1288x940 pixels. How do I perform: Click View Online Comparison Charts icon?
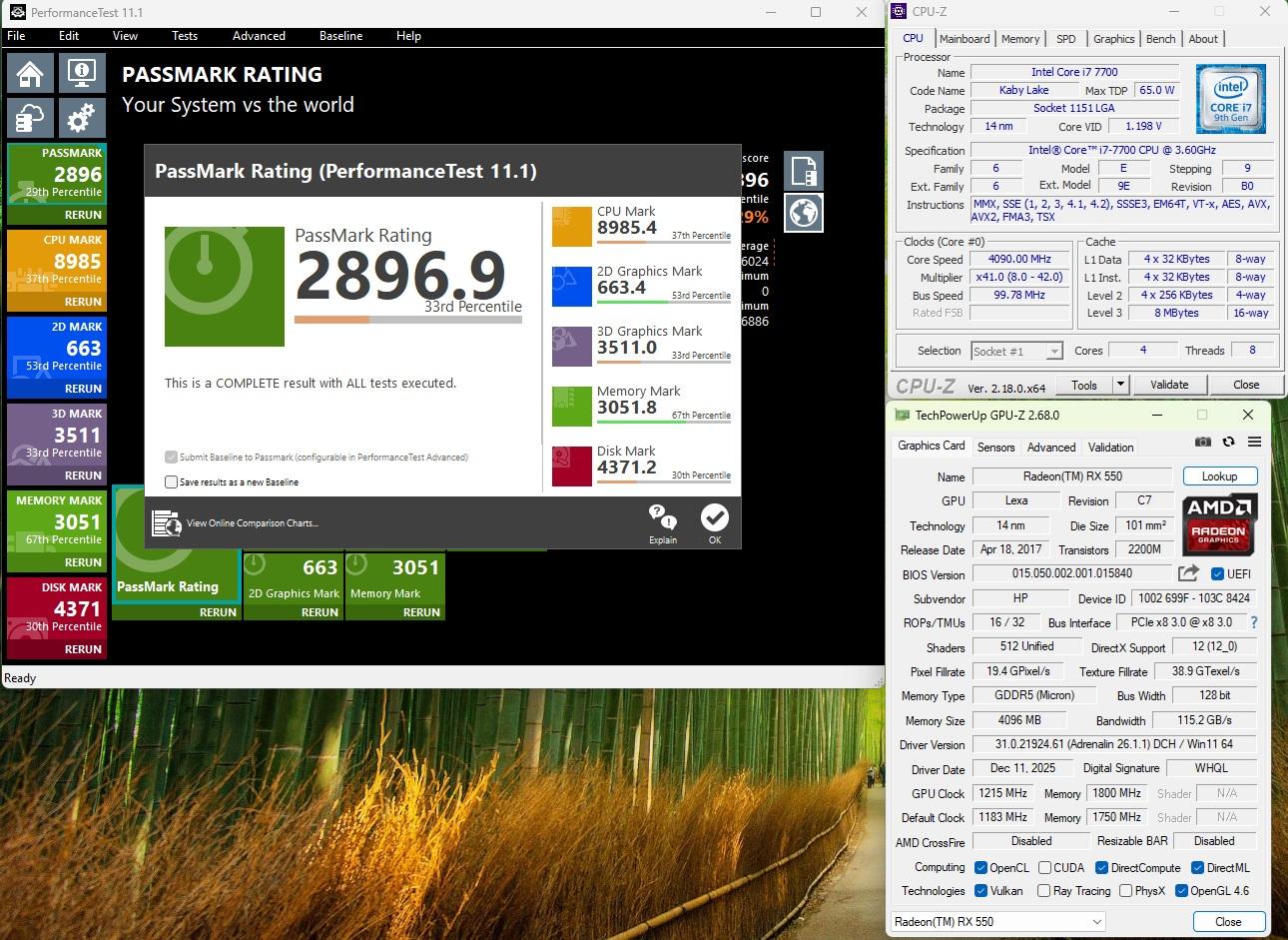click(x=166, y=522)
